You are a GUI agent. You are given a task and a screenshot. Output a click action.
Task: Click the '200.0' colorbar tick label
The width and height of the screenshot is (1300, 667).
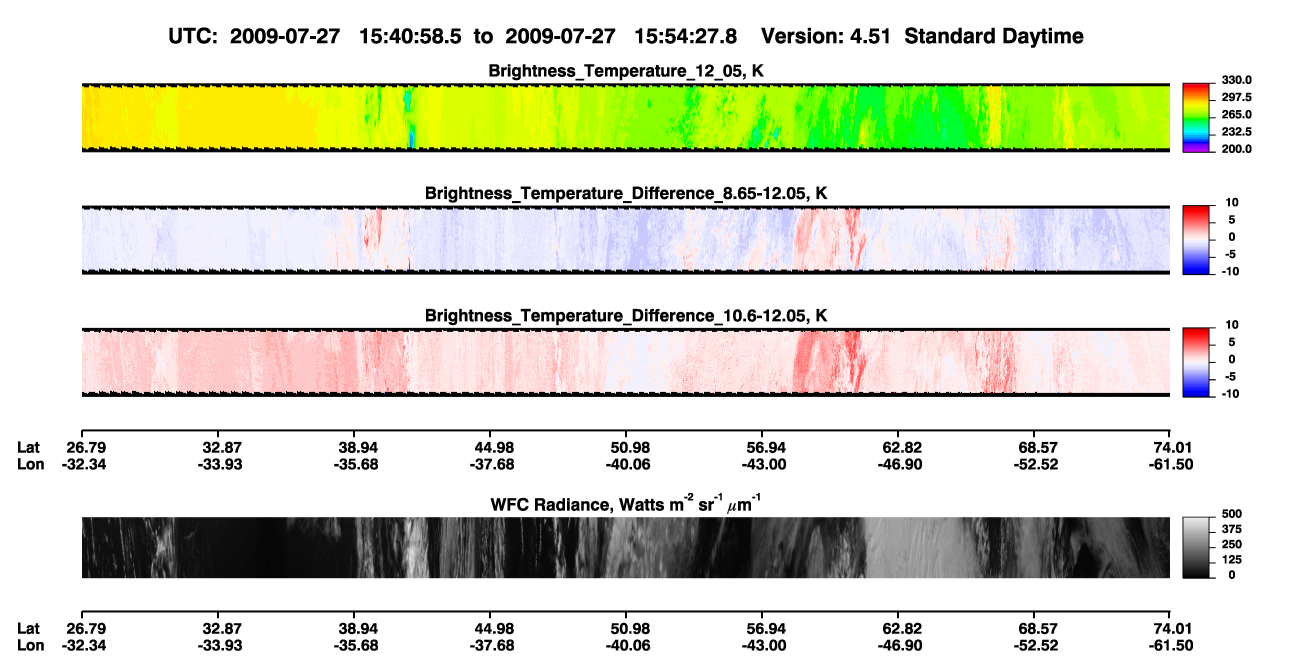1234,149
